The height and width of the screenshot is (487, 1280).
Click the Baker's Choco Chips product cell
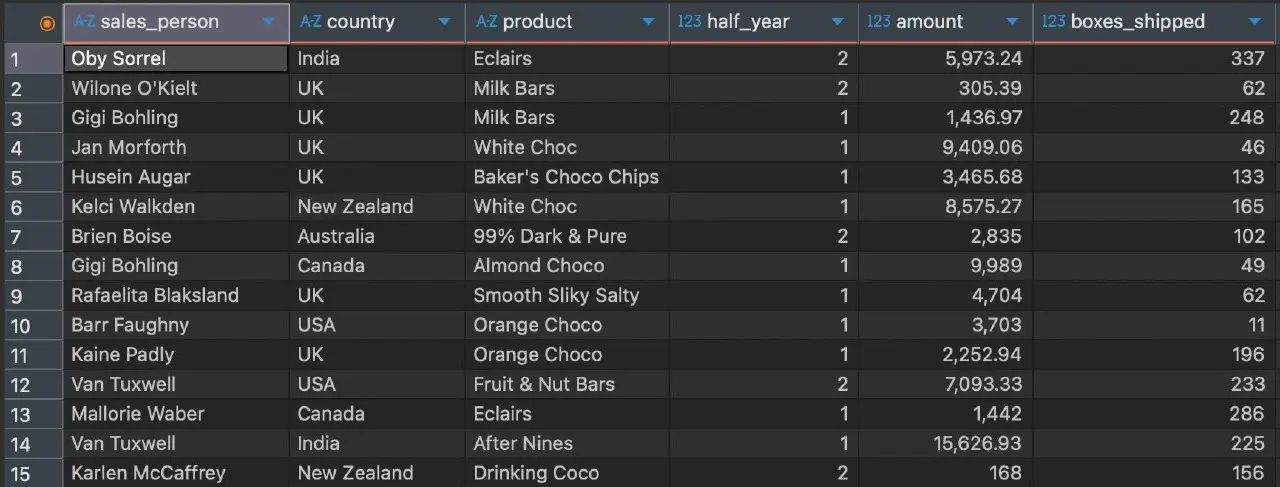coord(567,177)
